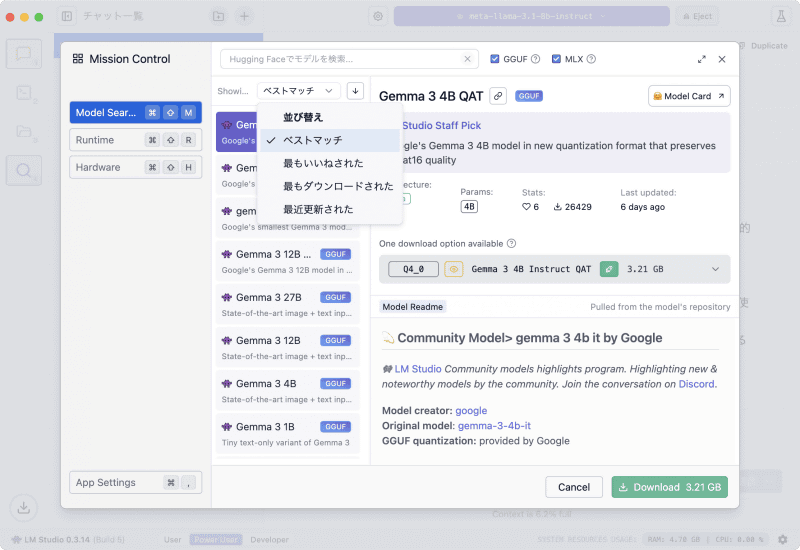
Task: Select Gemma 3 1B result
Action: tap(287, 434)
